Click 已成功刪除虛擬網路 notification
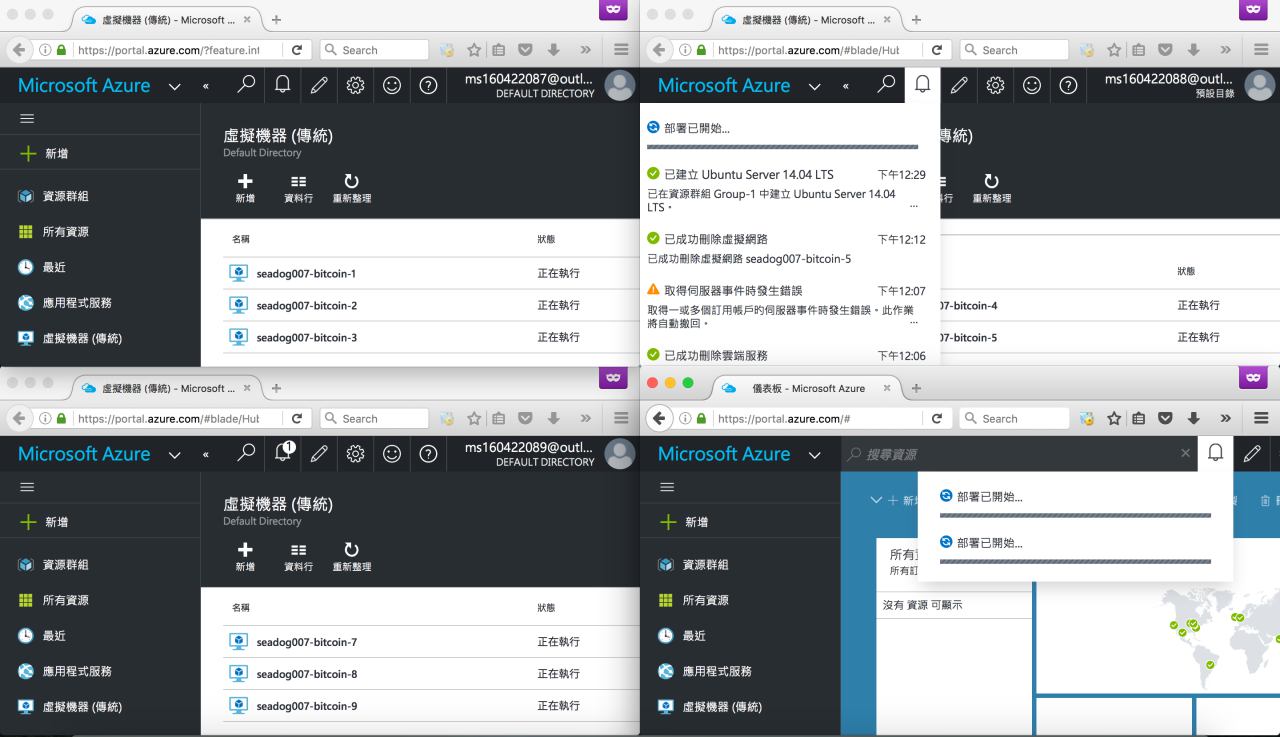The height and width of the screenshot is (737, 1280). pyautogui.click(x=786, y=249)
